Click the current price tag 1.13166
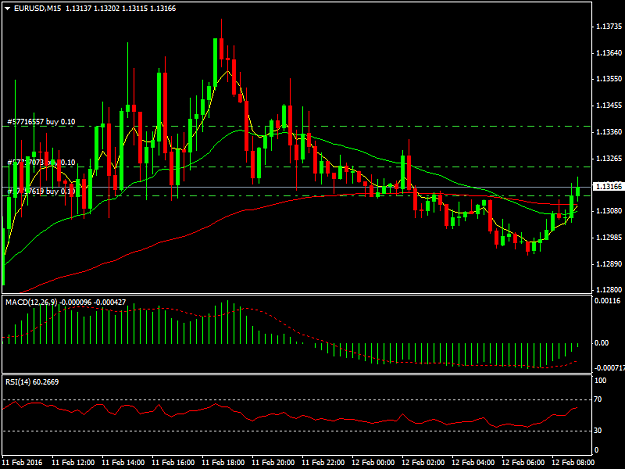625x469 pixels. pyautogui.click(x=608, y=186)
